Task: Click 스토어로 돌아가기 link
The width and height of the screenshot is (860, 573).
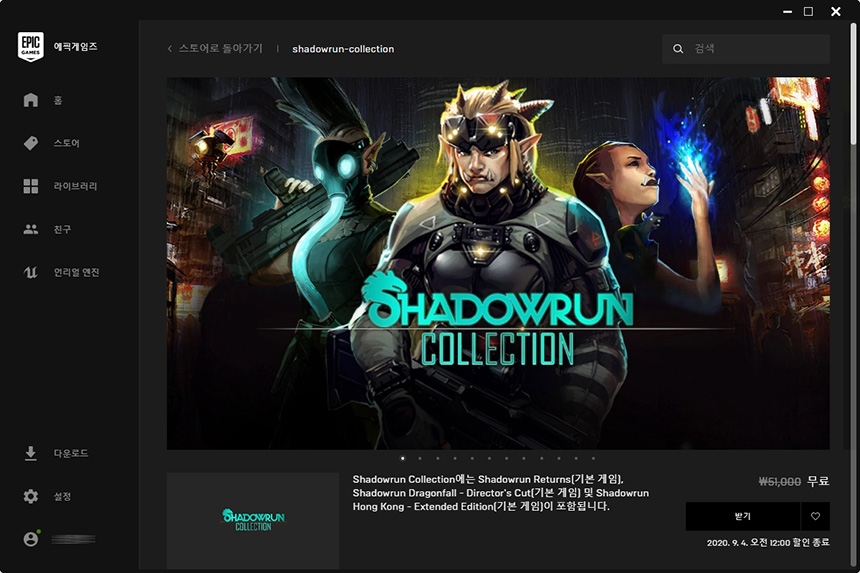Action: click(220, 49)
